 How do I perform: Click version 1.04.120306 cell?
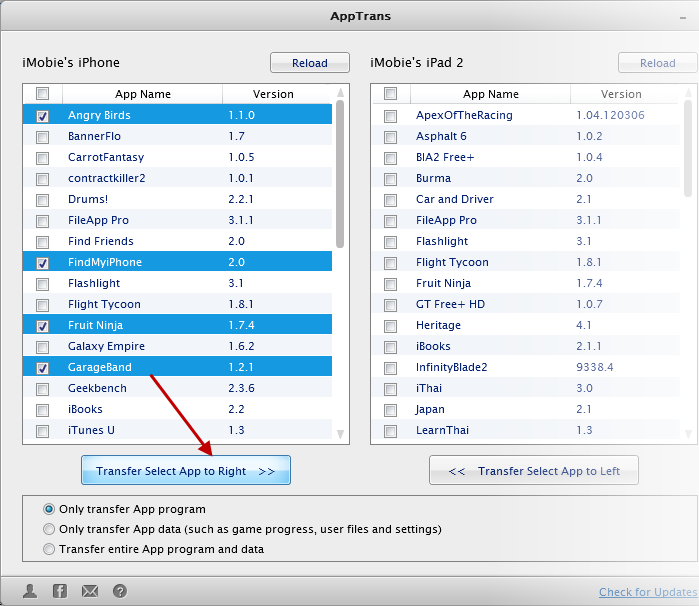tap(610, 115)
